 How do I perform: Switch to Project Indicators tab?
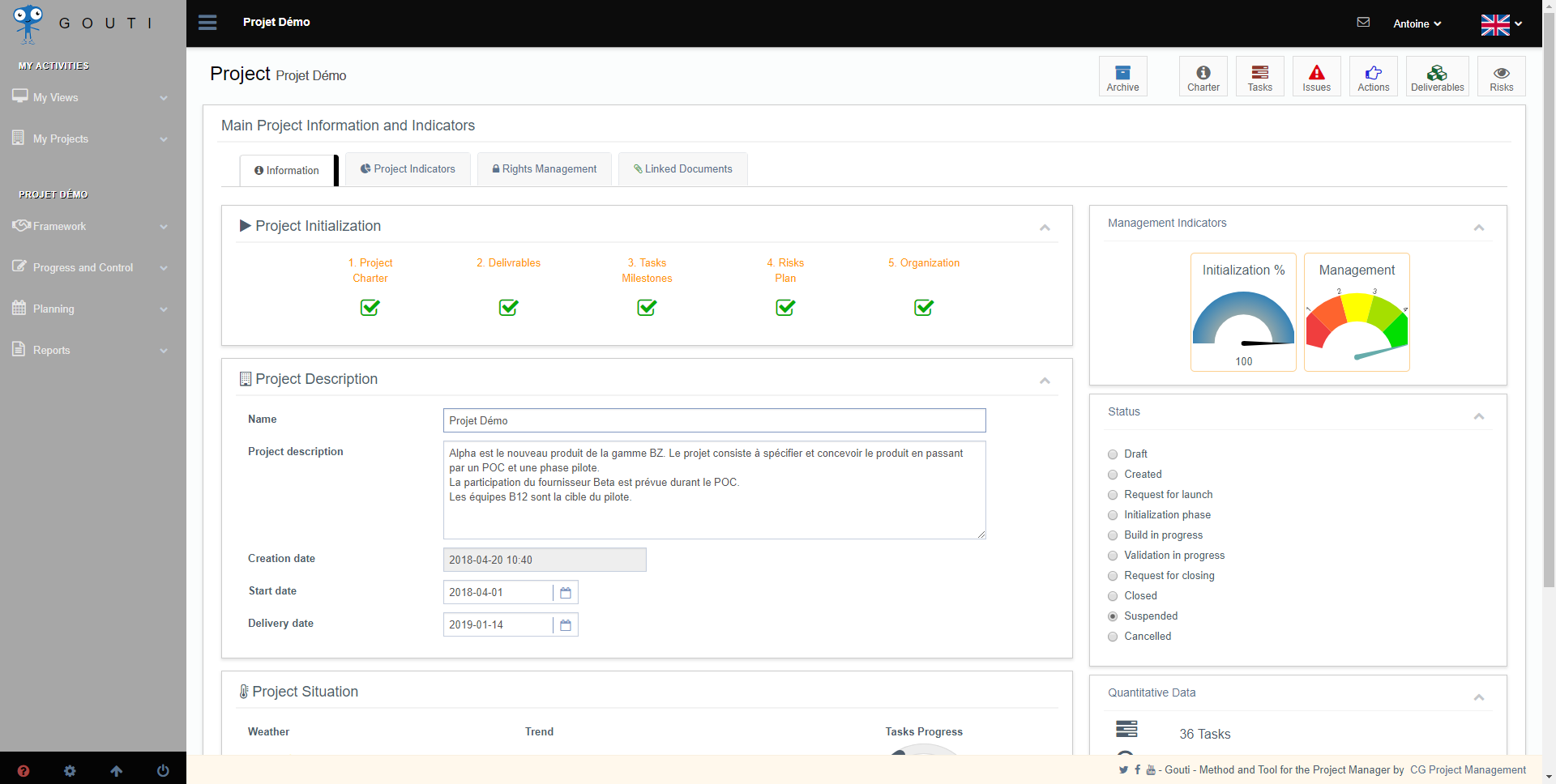point(408,169)
